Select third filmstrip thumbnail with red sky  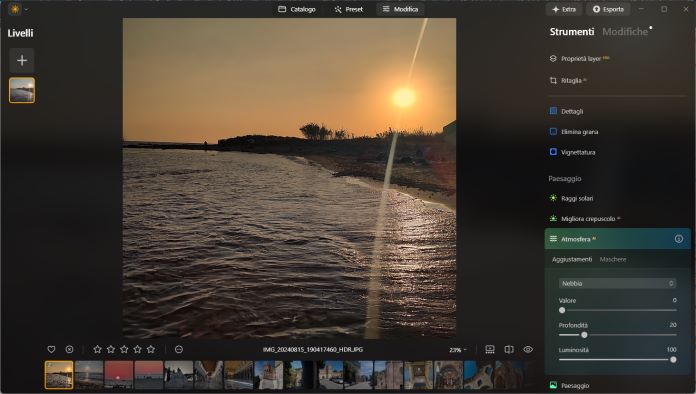coord(119,375)
